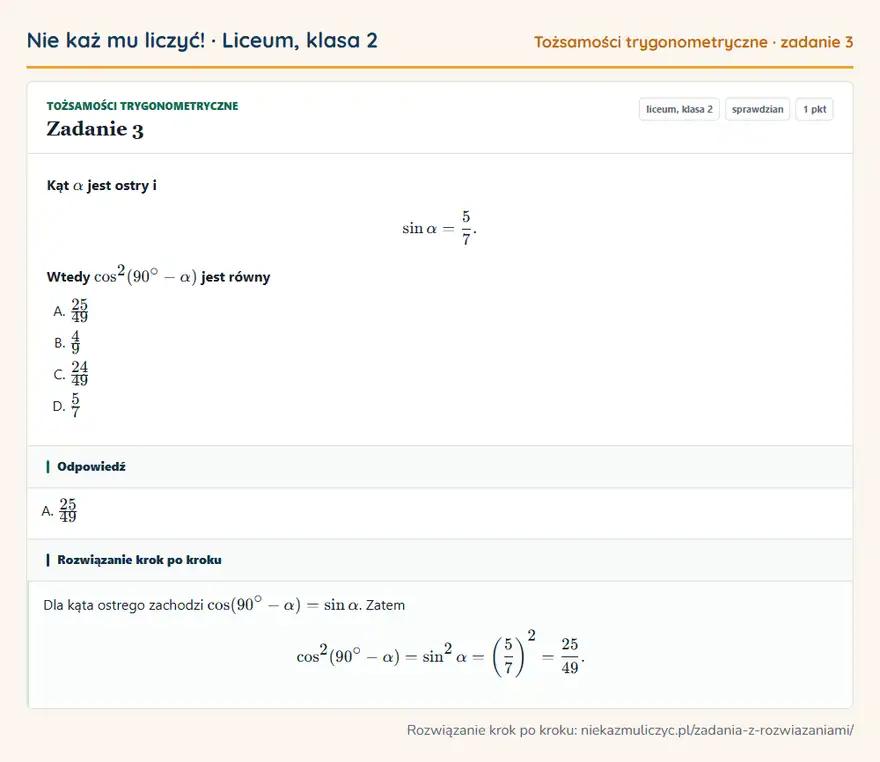Select answer option B. 4/9
880x762 pixels.
(67, 342)
